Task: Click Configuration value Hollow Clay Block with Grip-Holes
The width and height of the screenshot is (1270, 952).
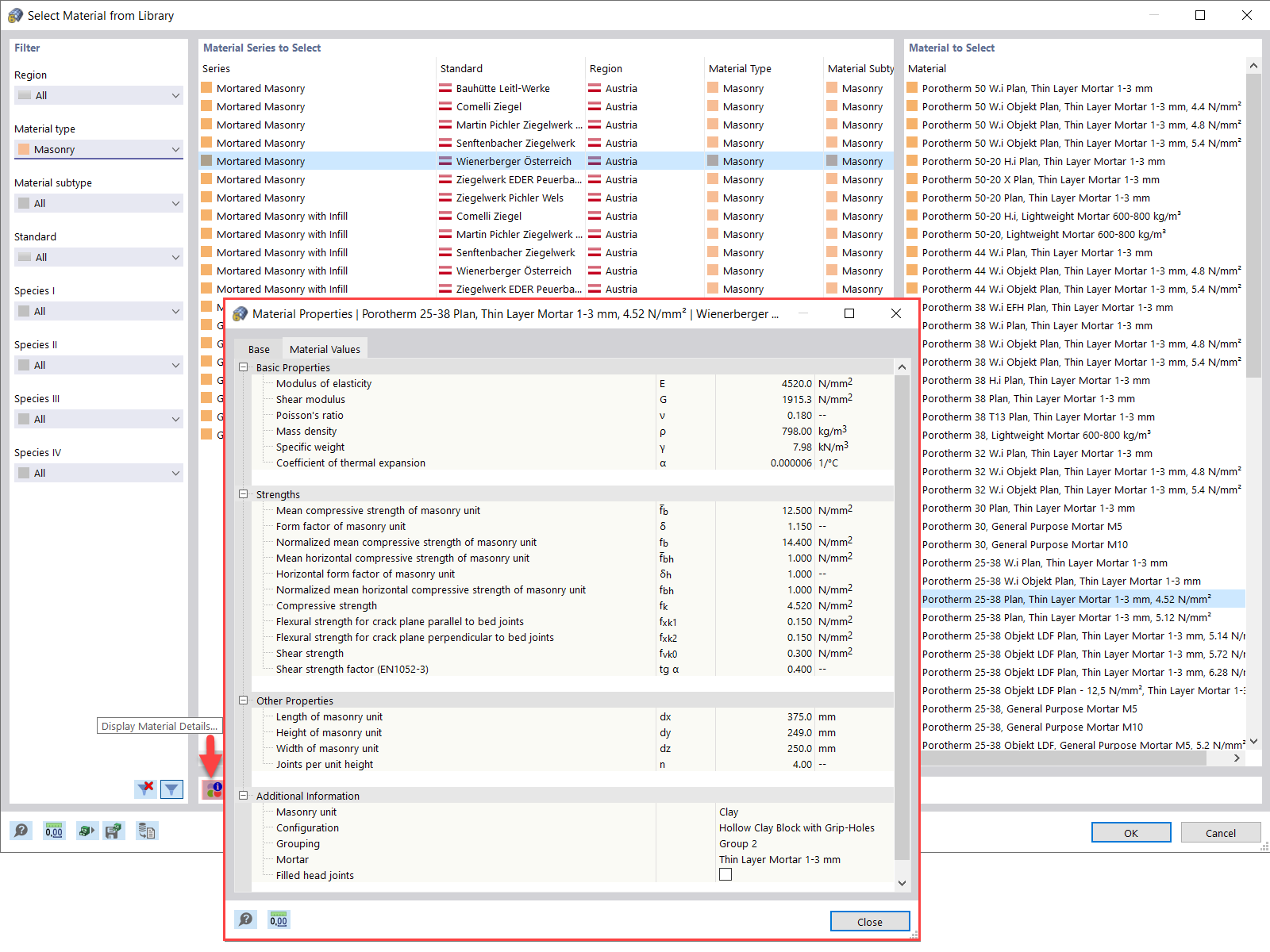Action: [797, 827]
